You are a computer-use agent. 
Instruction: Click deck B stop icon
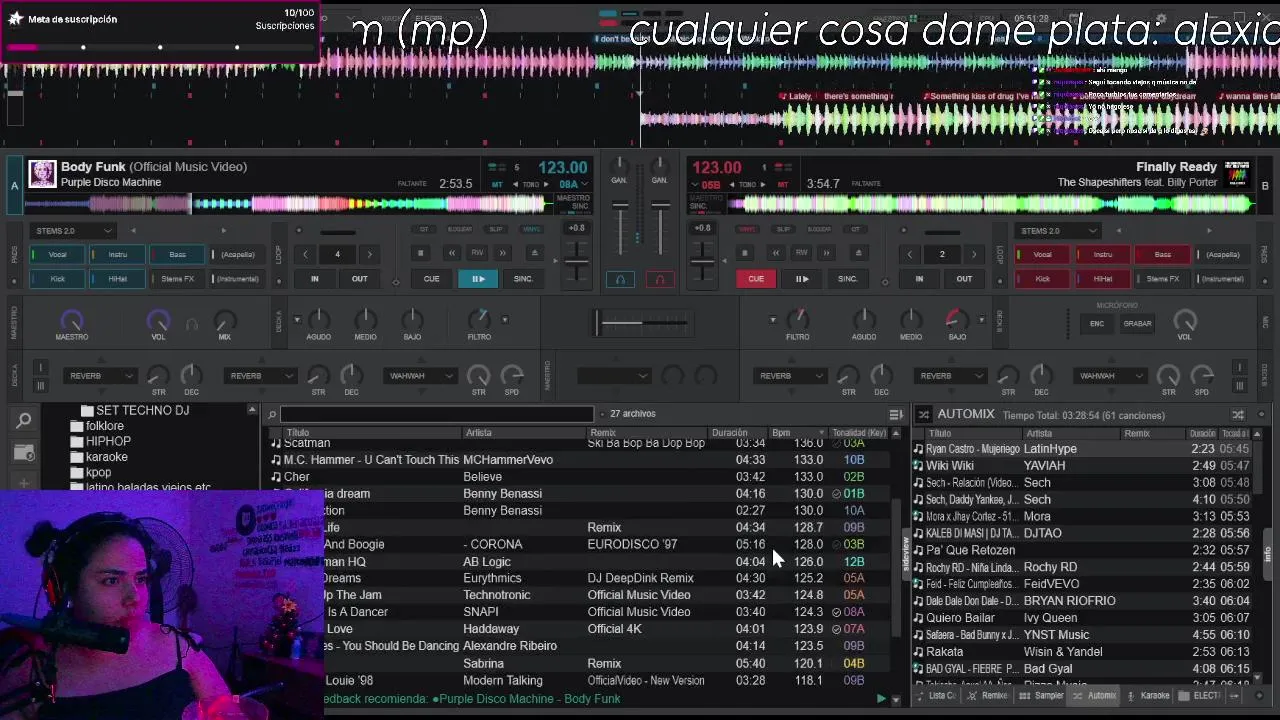[745, 254]
